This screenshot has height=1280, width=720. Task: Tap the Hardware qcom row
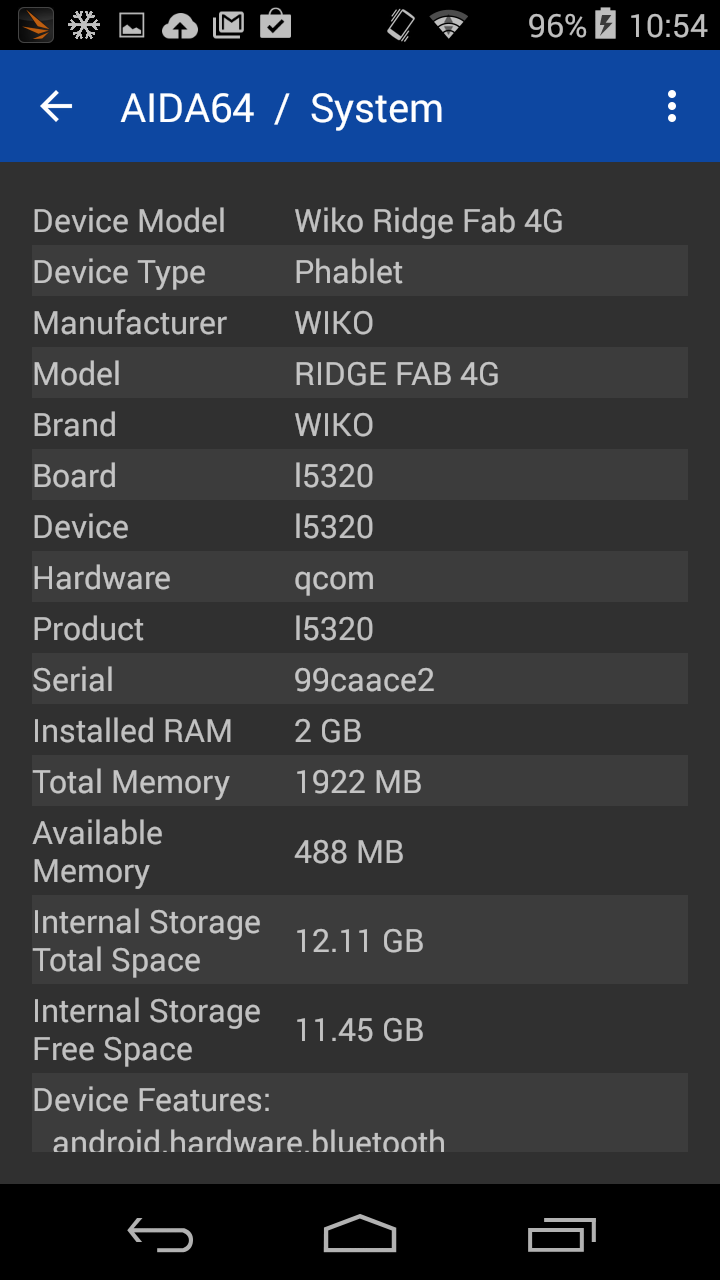[x=359, y=578]
